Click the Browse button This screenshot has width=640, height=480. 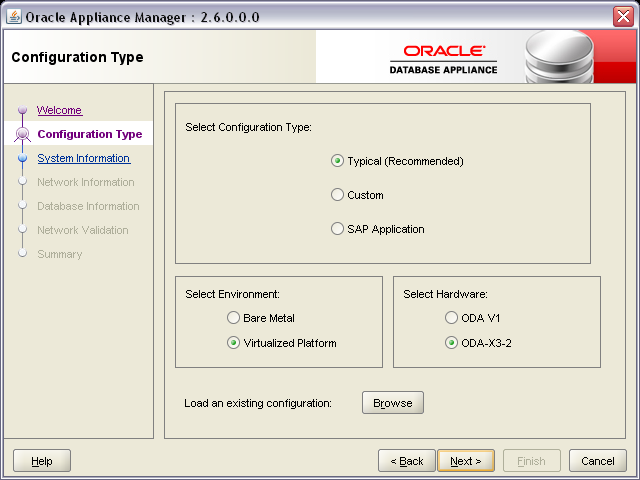393,403
